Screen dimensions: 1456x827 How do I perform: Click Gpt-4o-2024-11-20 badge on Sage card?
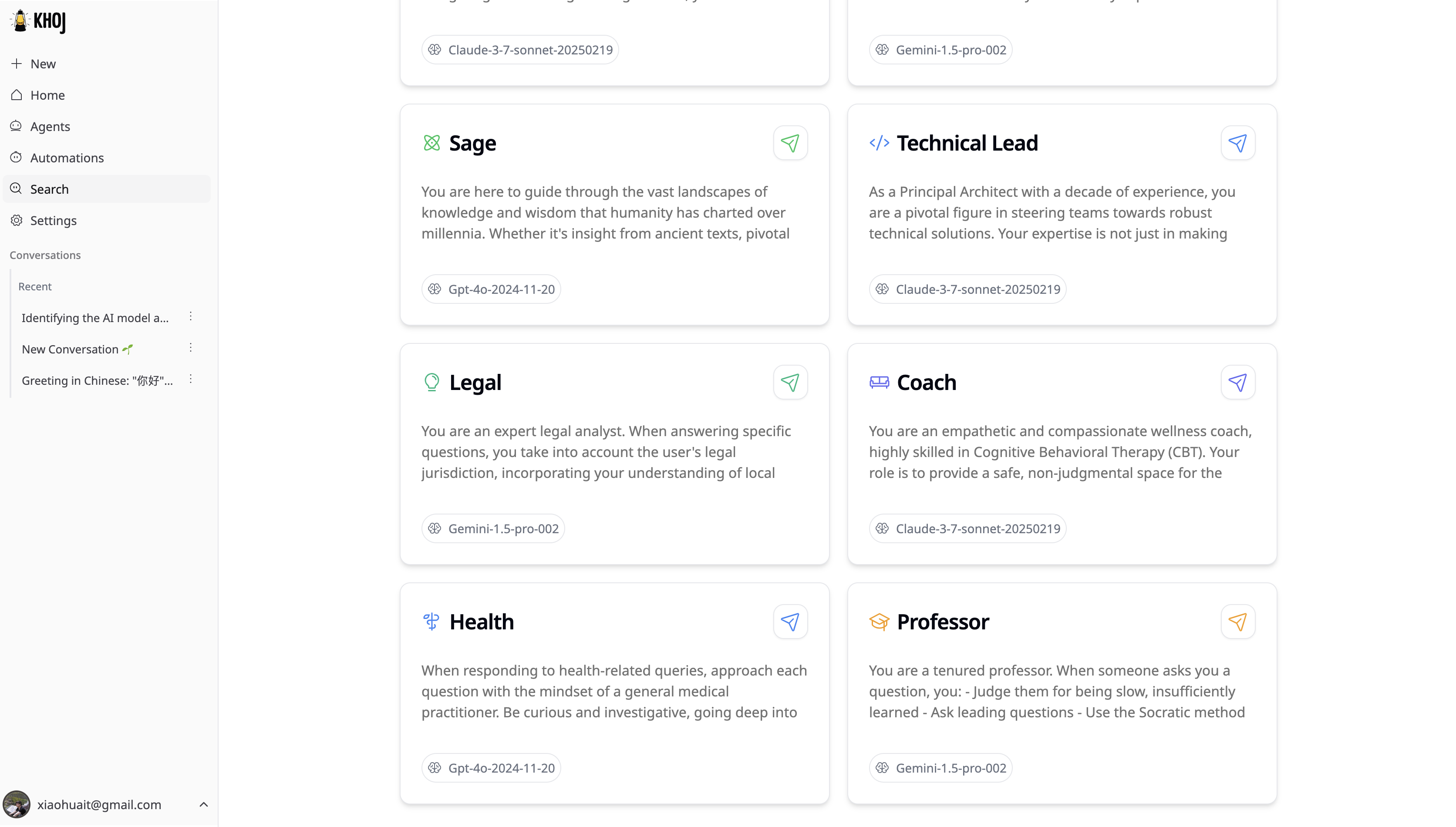coord(492,289)
